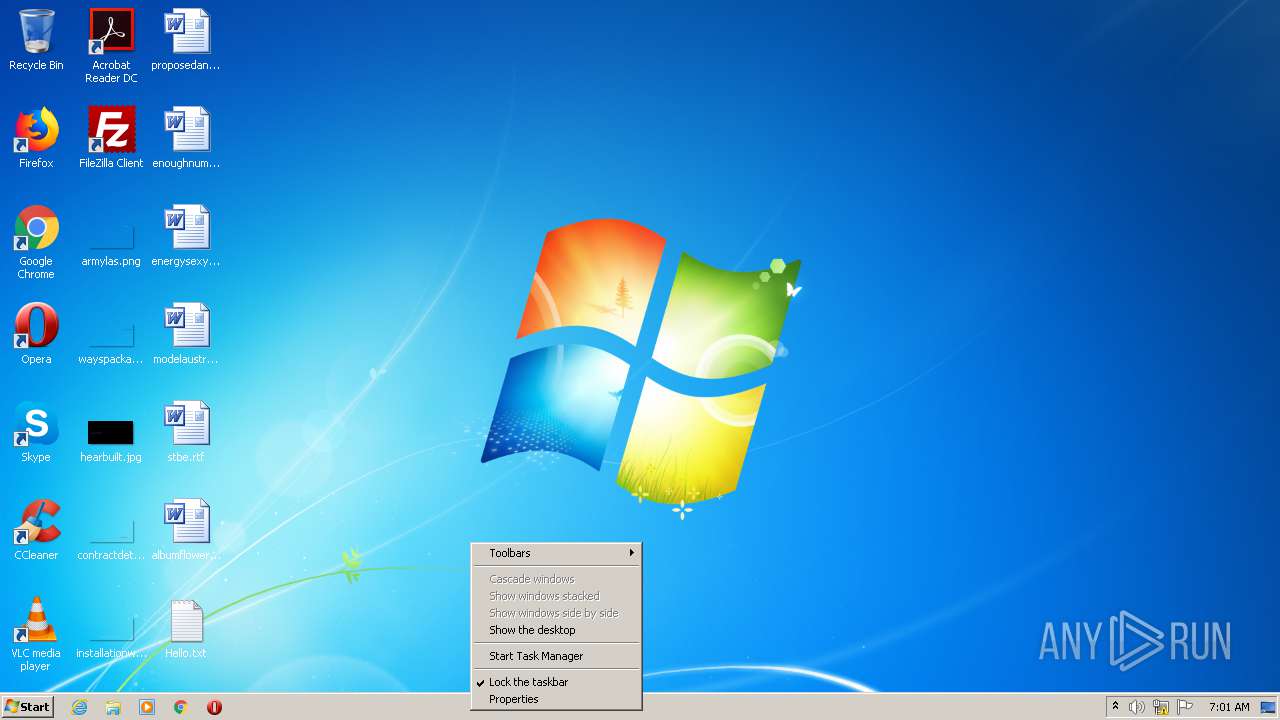Screen dimensions: 1280x720
Task: Select the Acrobat Reader DC shortcut
Action: coord(111,46)
